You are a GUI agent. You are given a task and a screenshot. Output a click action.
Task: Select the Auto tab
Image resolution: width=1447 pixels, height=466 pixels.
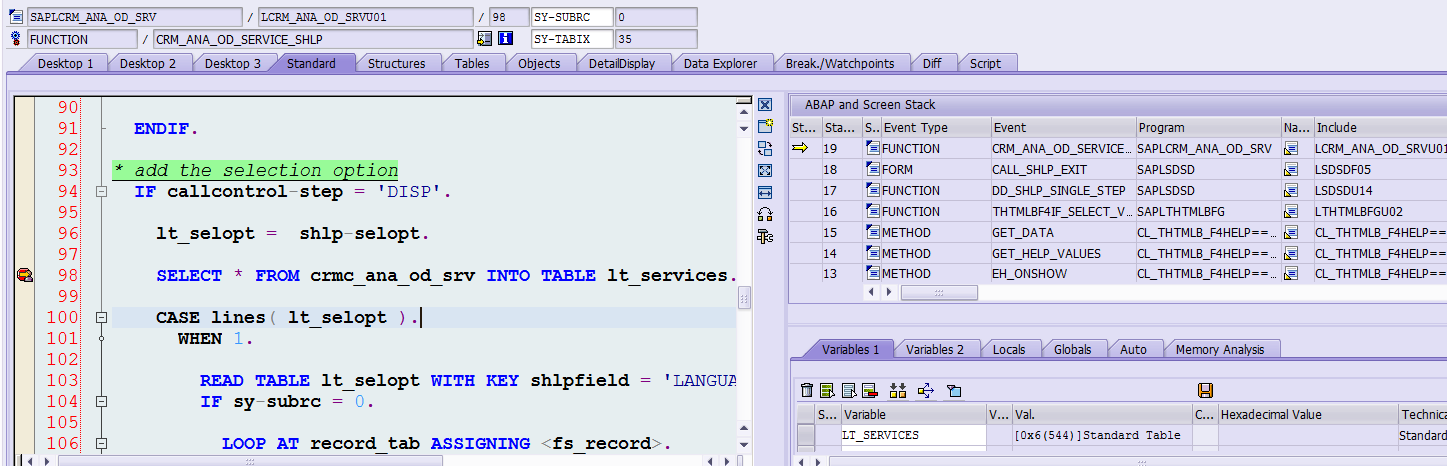[x=1134, y=349]
